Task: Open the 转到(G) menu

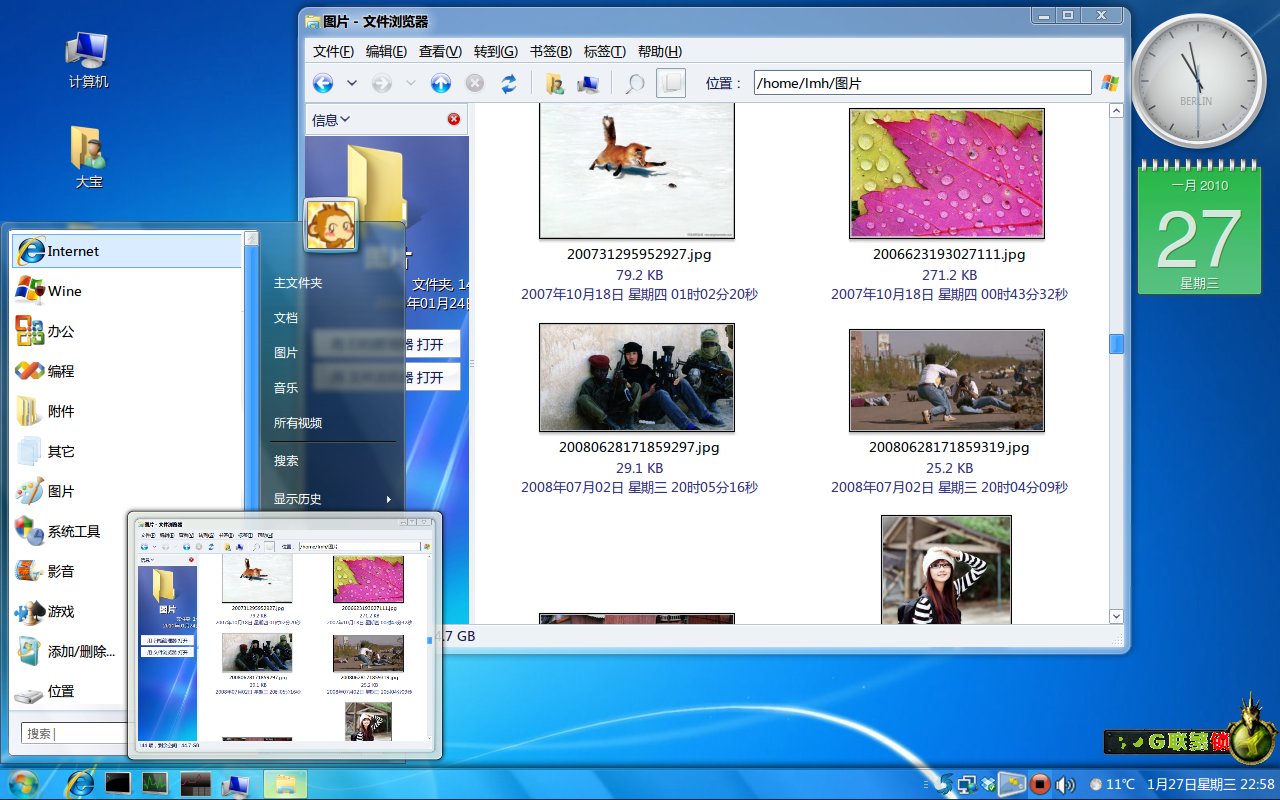Action: pos(496,52)
